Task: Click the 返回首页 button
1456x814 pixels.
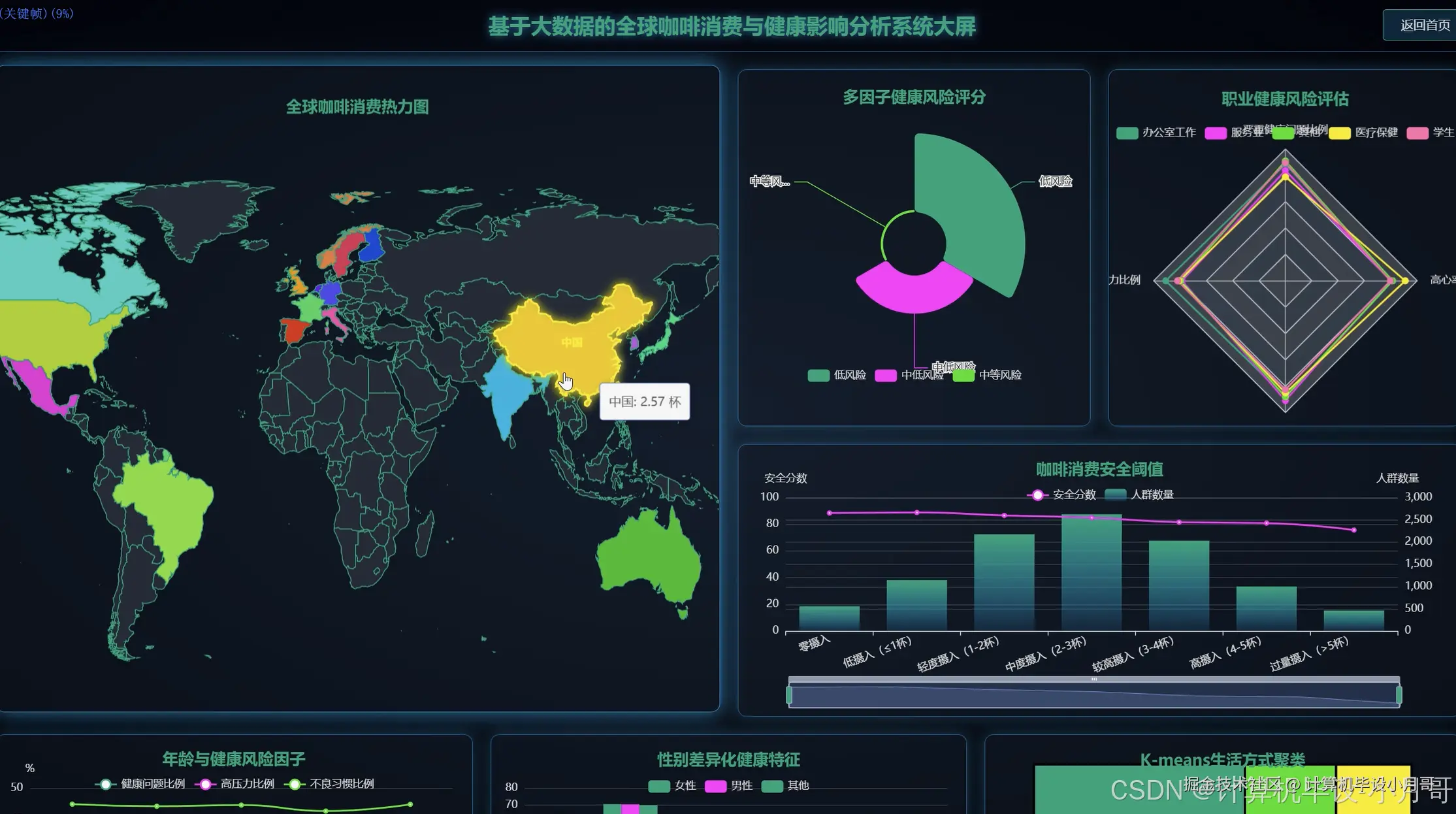Action: [x=1424, y=25]
